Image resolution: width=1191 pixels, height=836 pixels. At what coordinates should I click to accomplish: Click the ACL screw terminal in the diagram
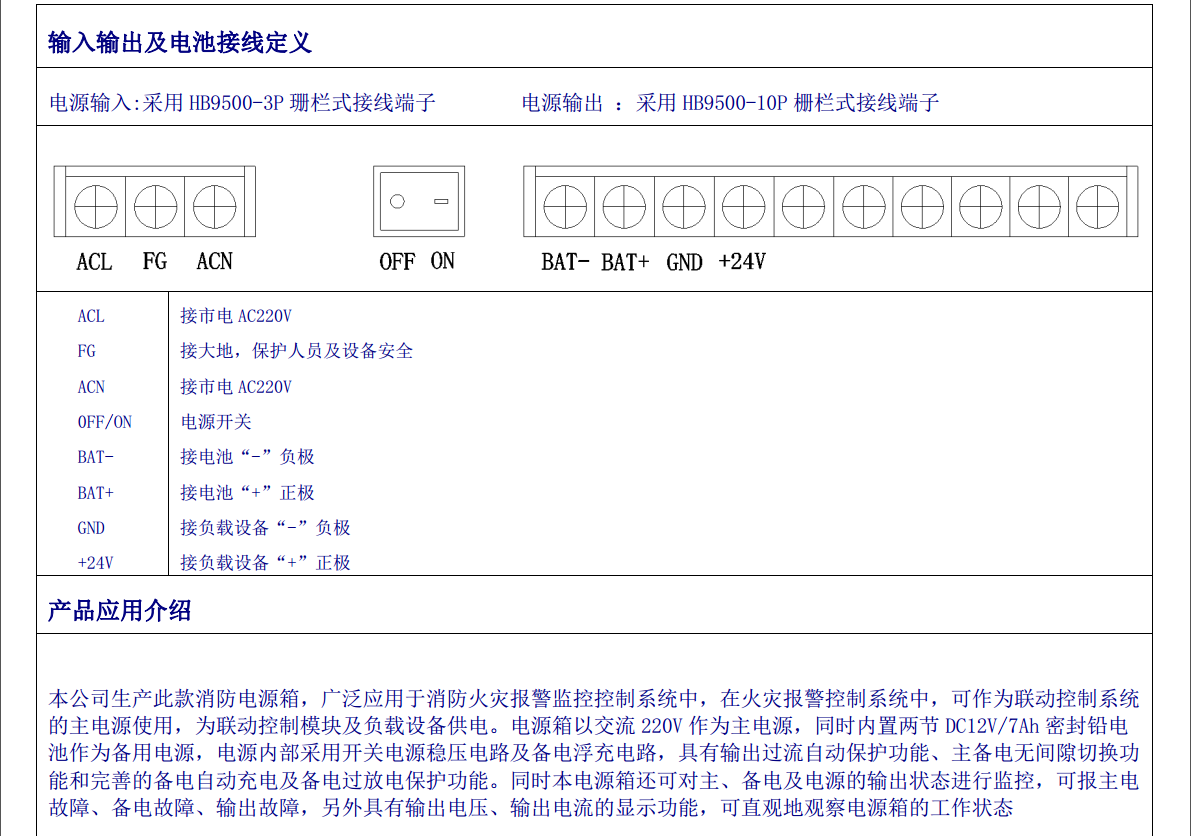coord(96,208)
